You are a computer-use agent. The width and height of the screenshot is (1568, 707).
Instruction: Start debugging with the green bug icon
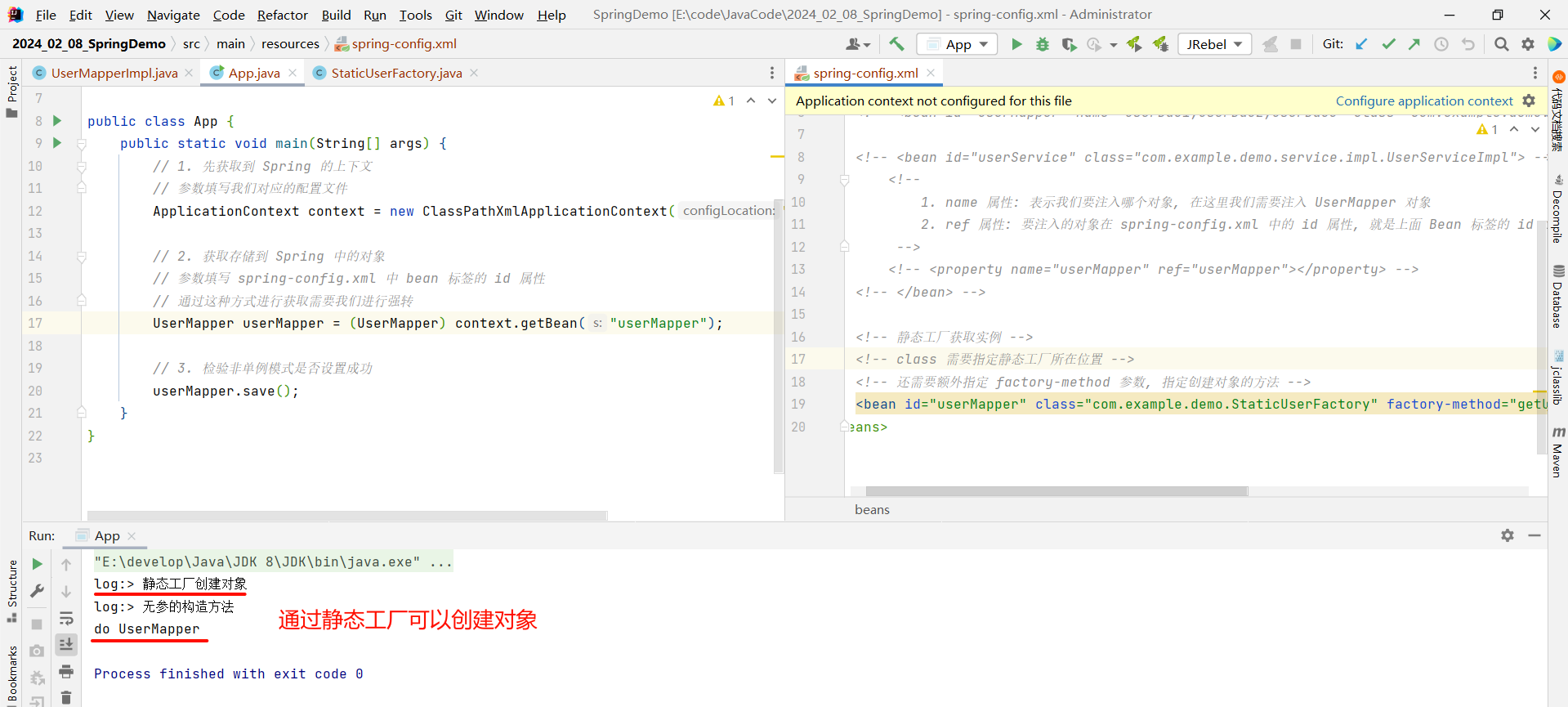point(1043,44)
